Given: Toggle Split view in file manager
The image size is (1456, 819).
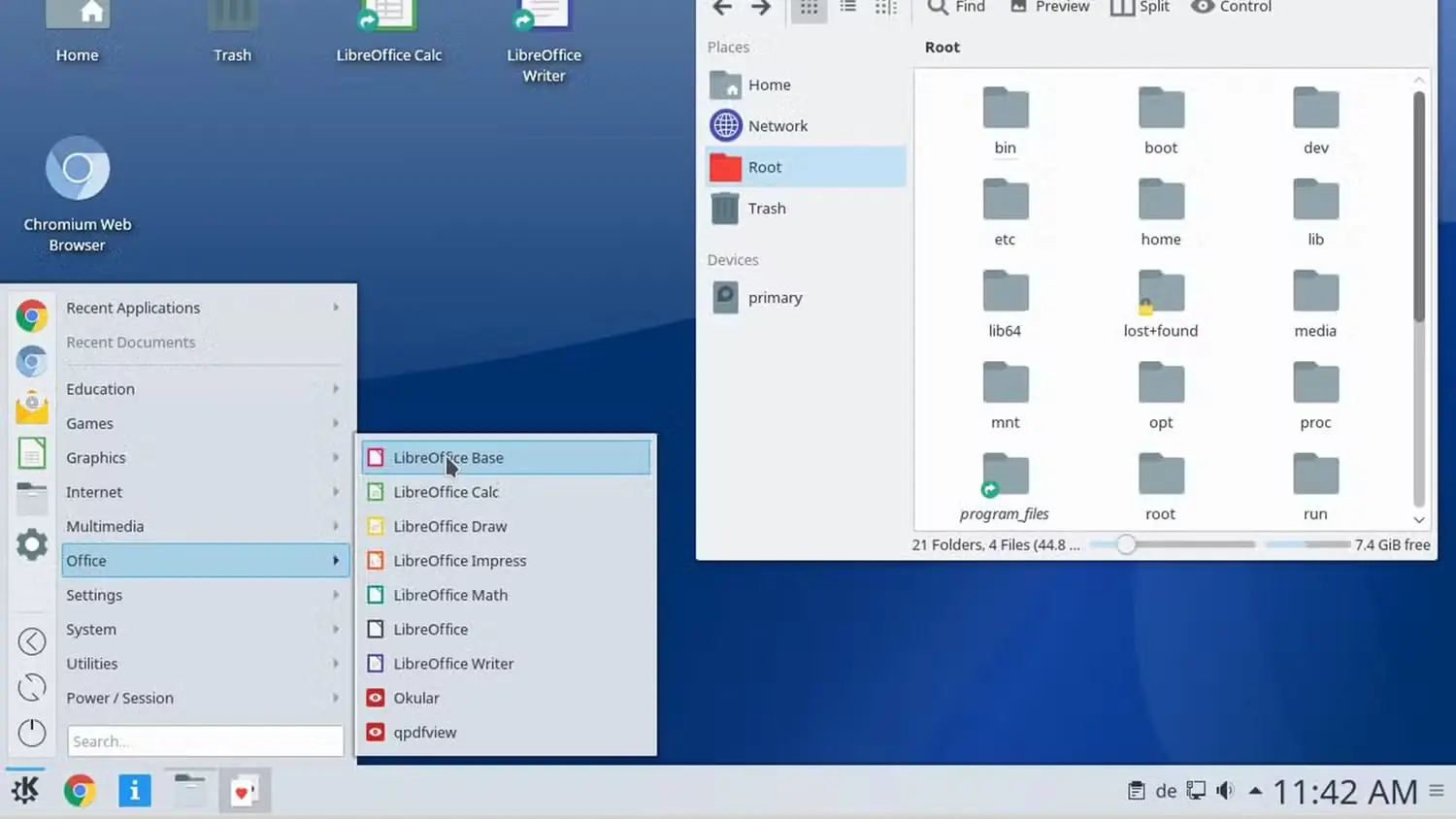Looking at the screenshot, I should [x=1141, y=7].
